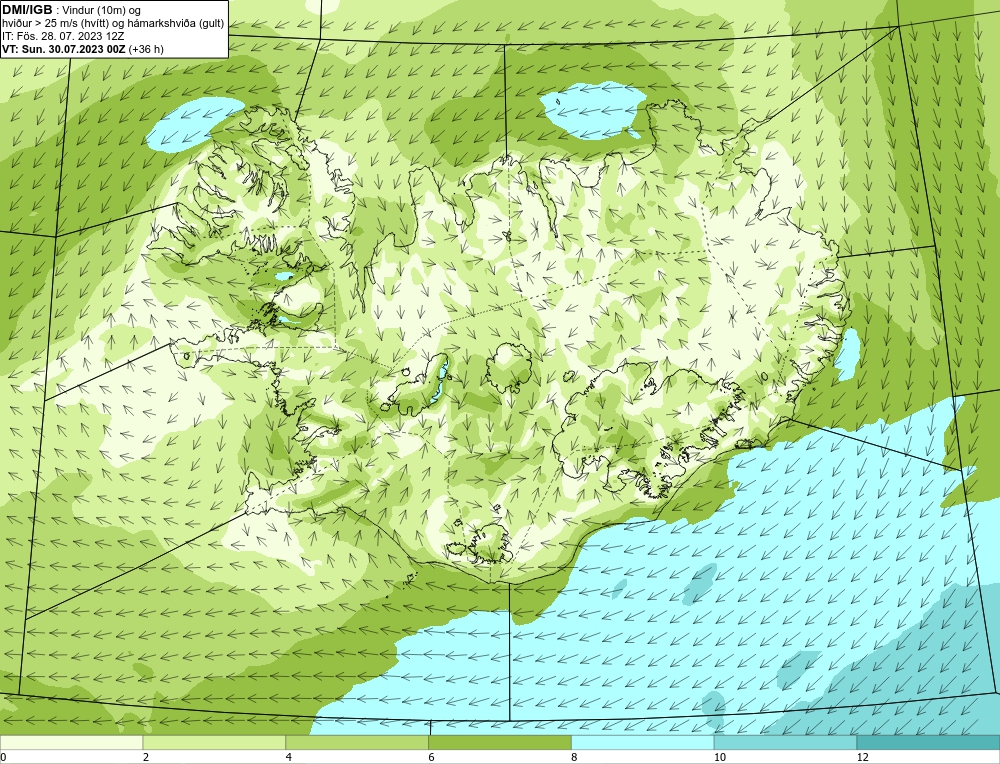Click the 4–6 m/s green legend band
Viewport: 1000px width, 764px height.
pyautogui.click(x=357, y=742)
